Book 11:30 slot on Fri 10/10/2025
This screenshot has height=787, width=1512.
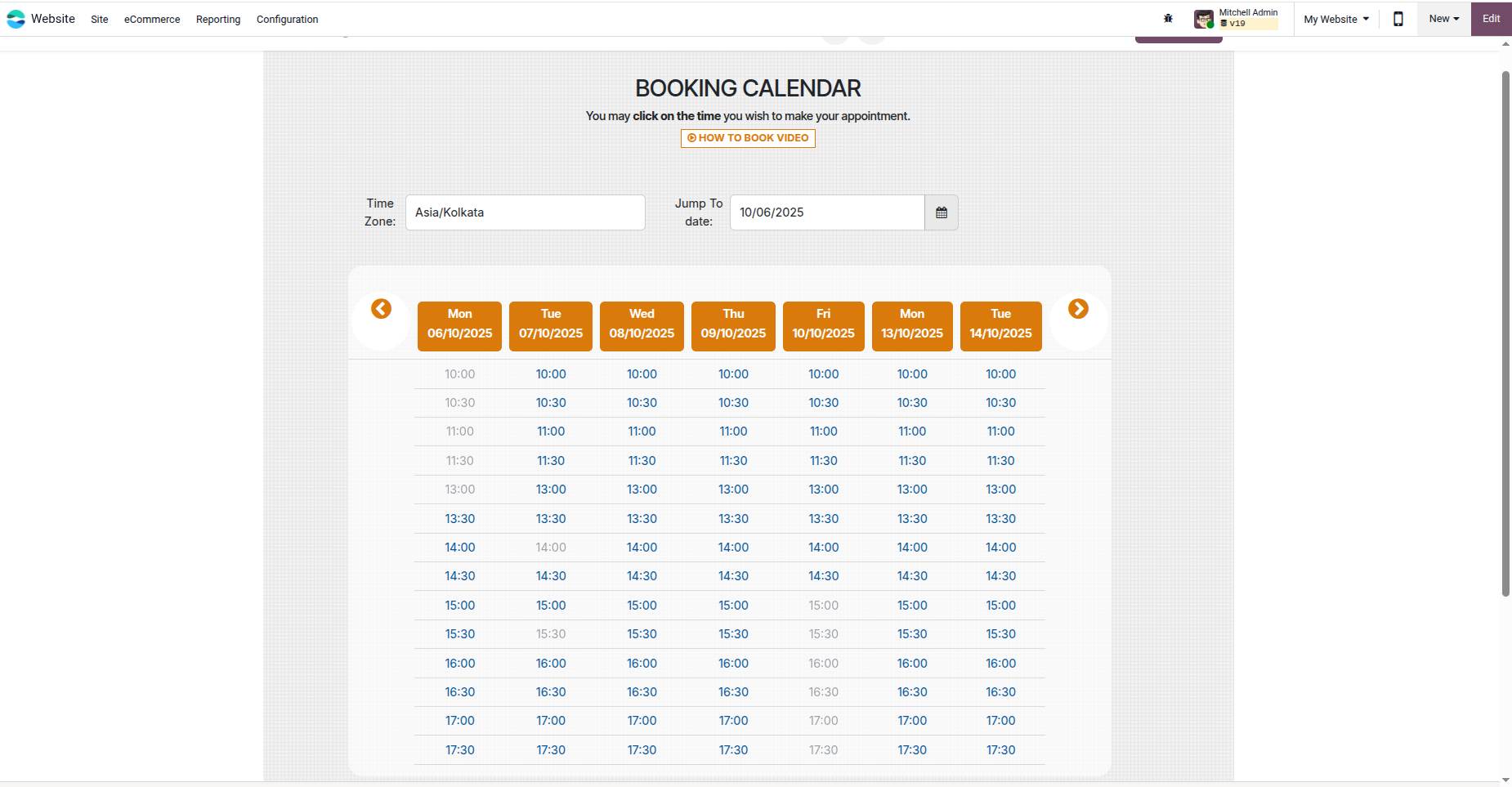click(824, 461)
